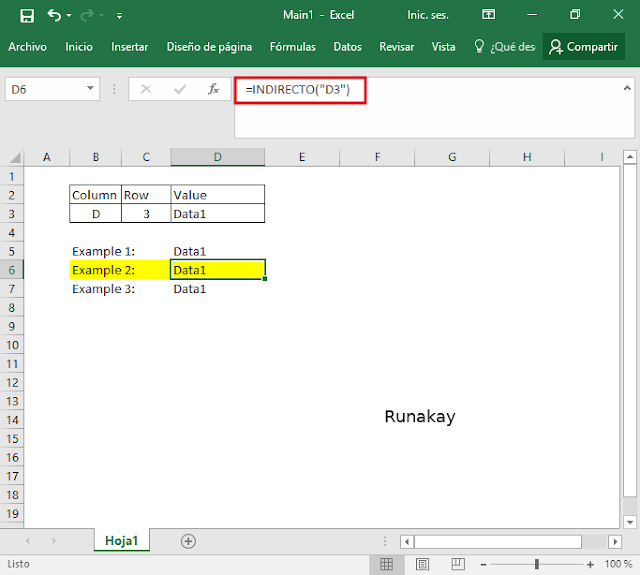The image size is (640, 575).
Task: Select column D header
Action: coord(218,157)
